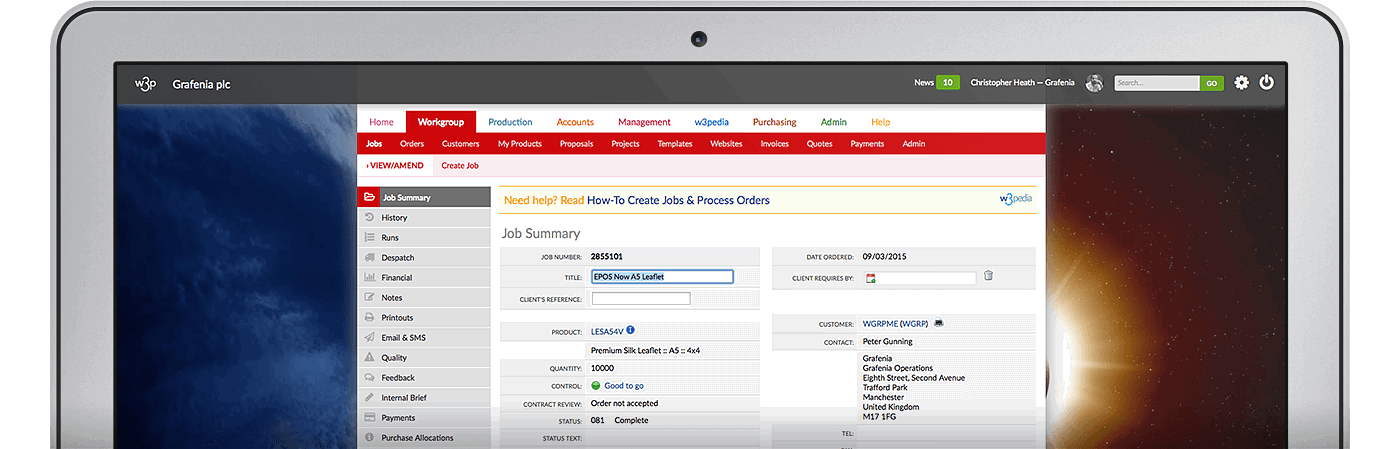
Task: Open the w3pedia logo link in help banner
Action: click(x=1015, y=199)
